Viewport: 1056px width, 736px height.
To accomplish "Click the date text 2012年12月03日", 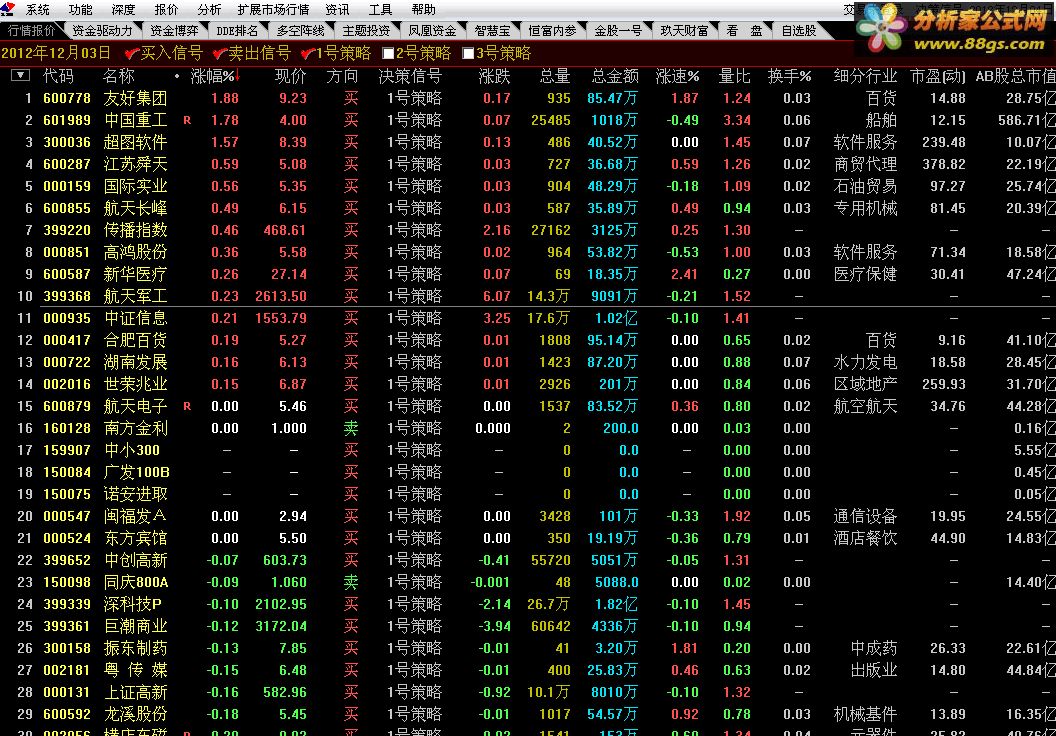I will [56, 53].
